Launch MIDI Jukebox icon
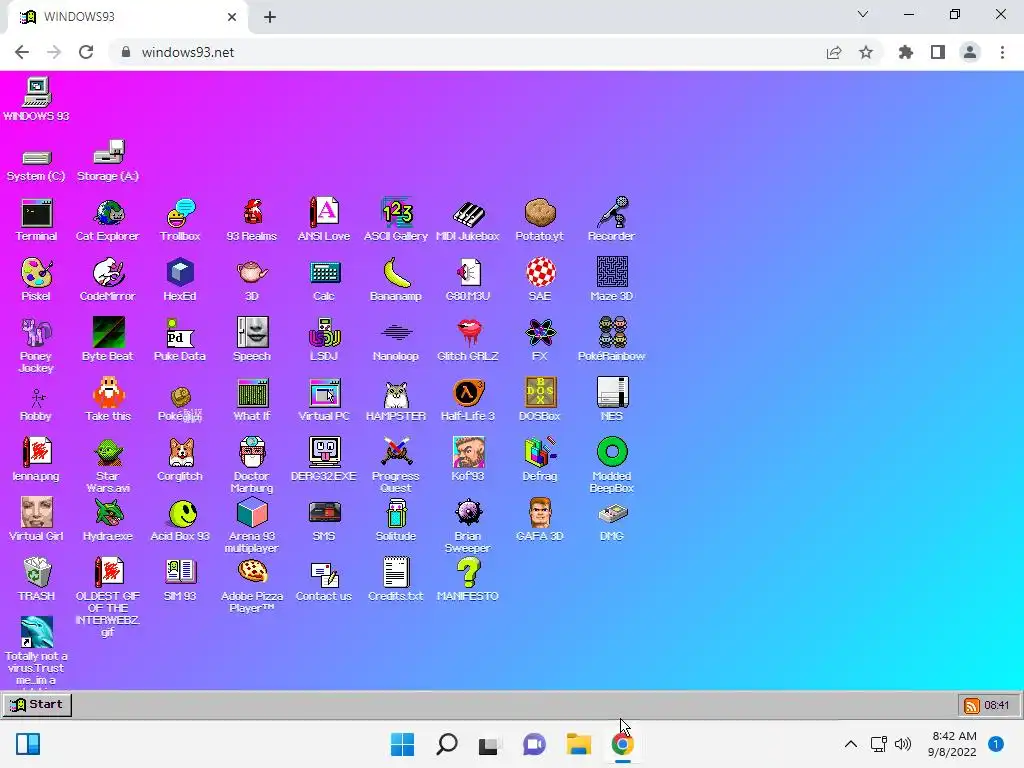The height and width of the screenshot is (768, 1024). [468, 220]
